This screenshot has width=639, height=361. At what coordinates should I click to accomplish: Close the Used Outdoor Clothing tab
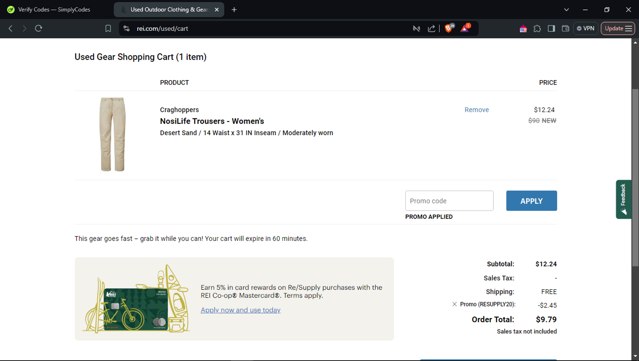click(x=217, y=9)
